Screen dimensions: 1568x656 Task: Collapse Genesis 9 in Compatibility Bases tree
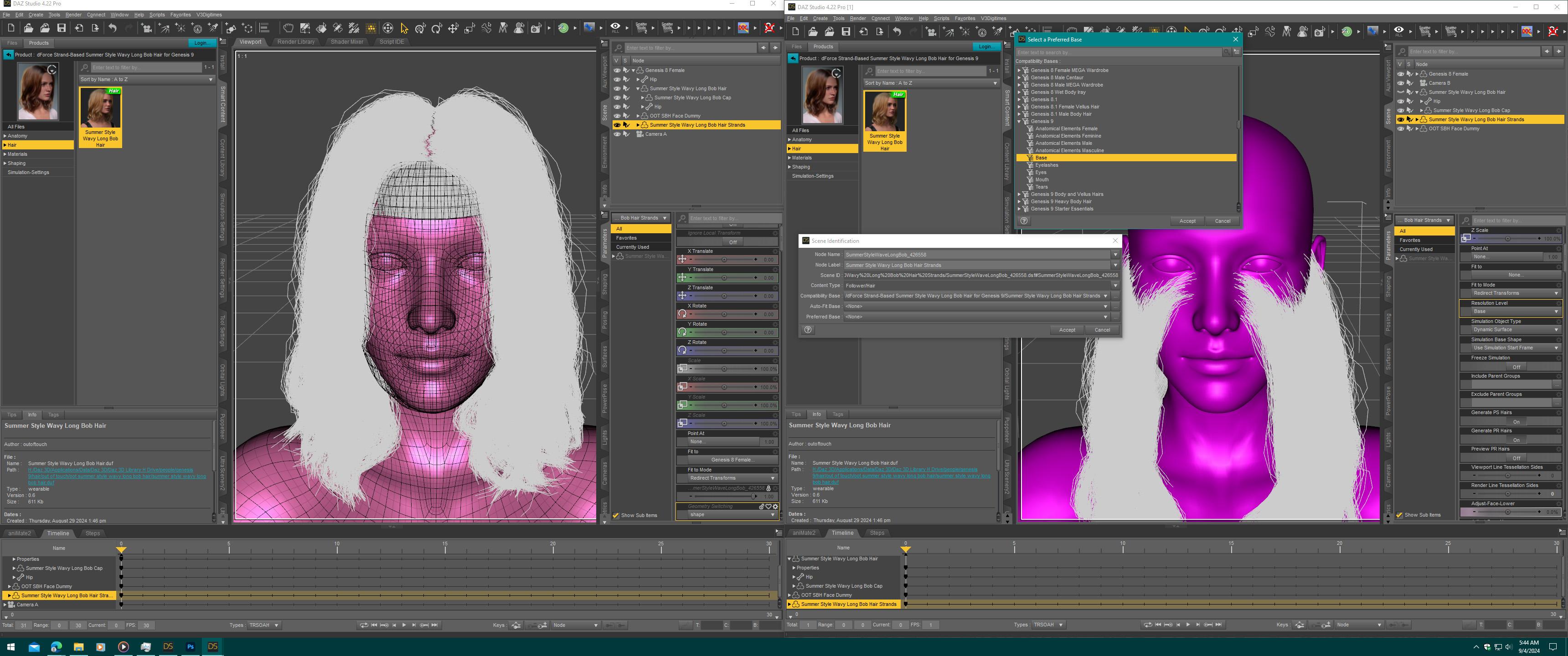click(1020, 121)
